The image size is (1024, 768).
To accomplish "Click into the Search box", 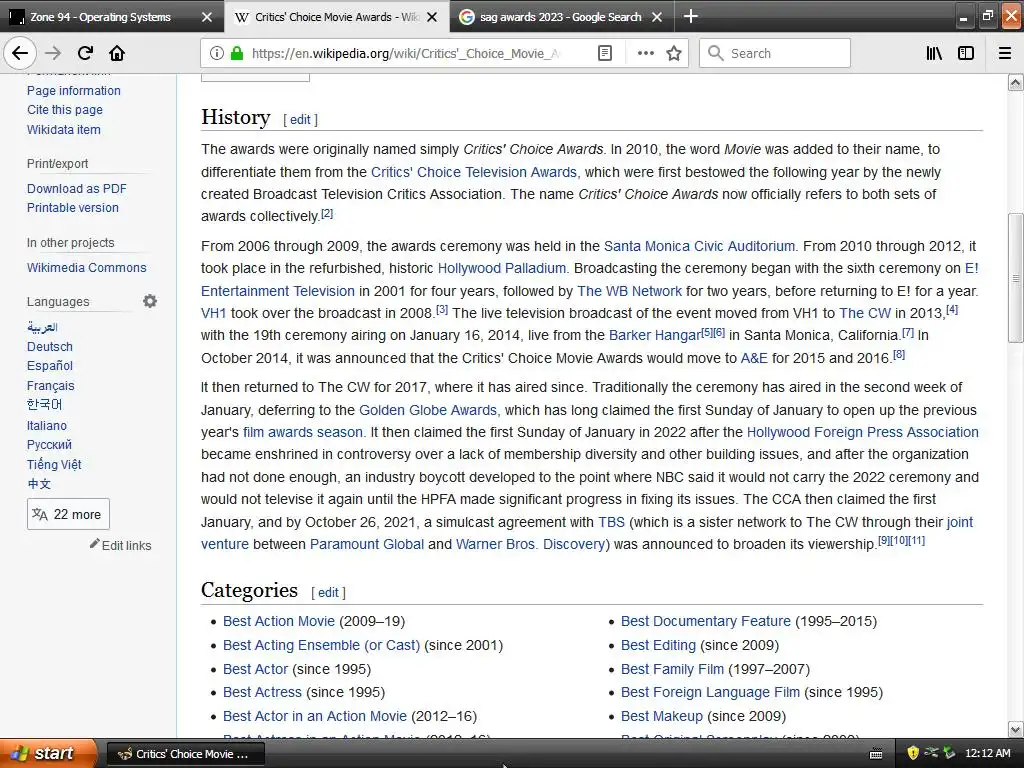I will click(775, 53).
